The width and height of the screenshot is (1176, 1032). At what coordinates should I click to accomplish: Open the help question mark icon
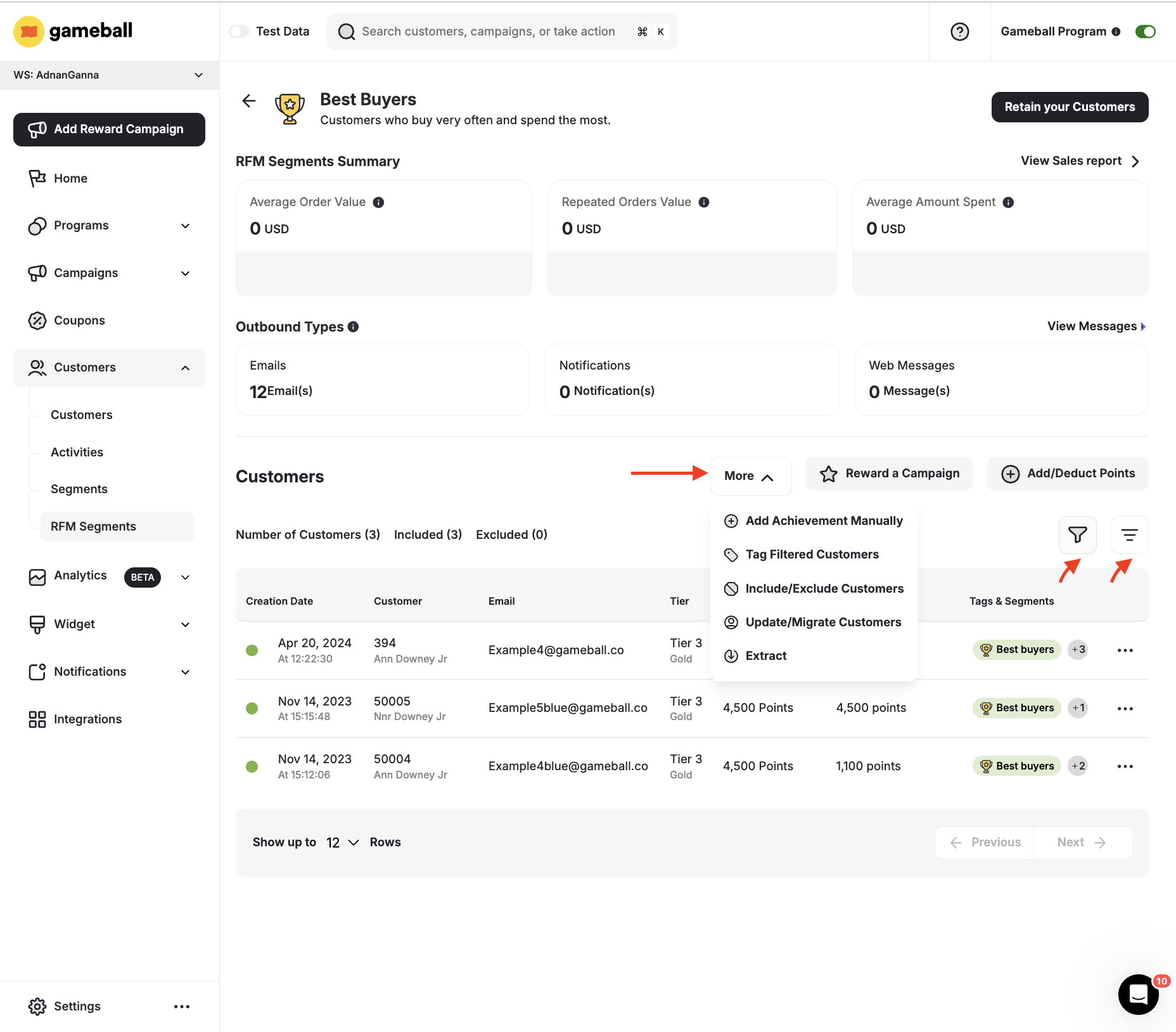pyautogui.click(x=959, y=31)
